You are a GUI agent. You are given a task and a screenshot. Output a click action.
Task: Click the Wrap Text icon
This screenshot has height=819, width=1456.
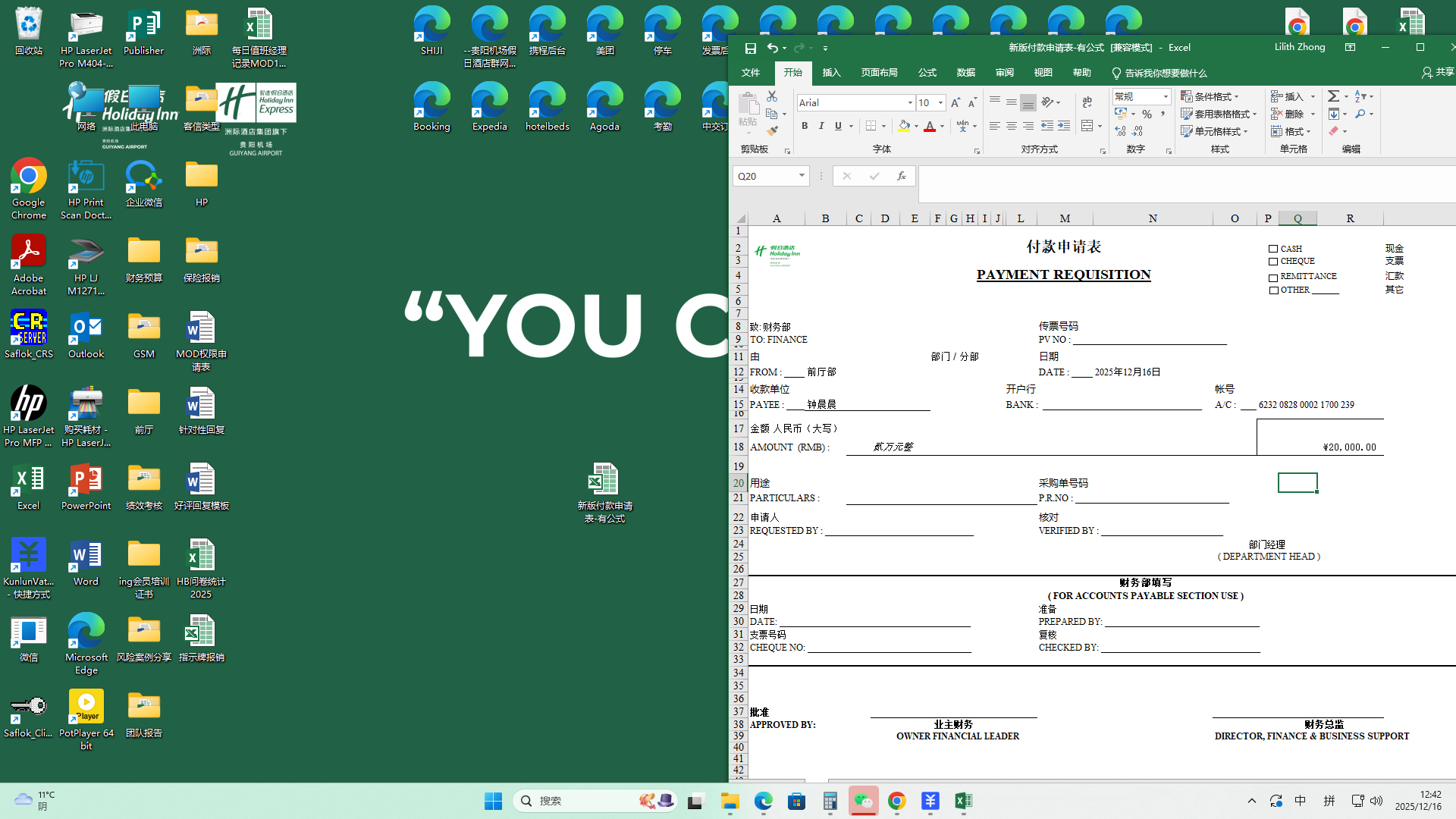coord(1087,102)
